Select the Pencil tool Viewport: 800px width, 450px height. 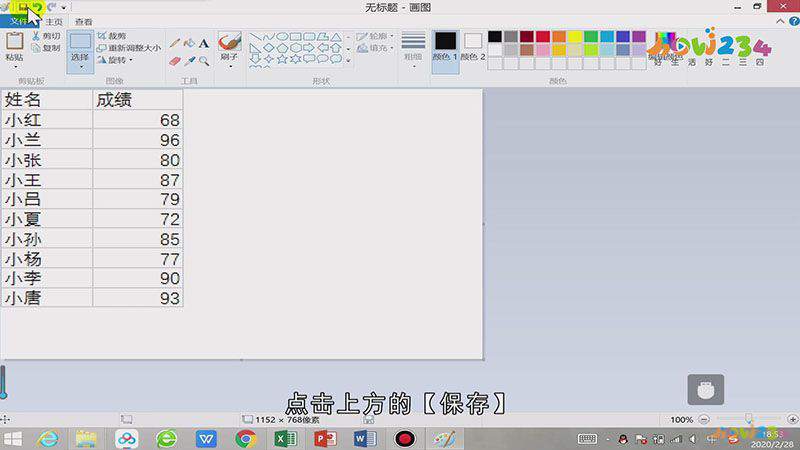tap(175, 43)
